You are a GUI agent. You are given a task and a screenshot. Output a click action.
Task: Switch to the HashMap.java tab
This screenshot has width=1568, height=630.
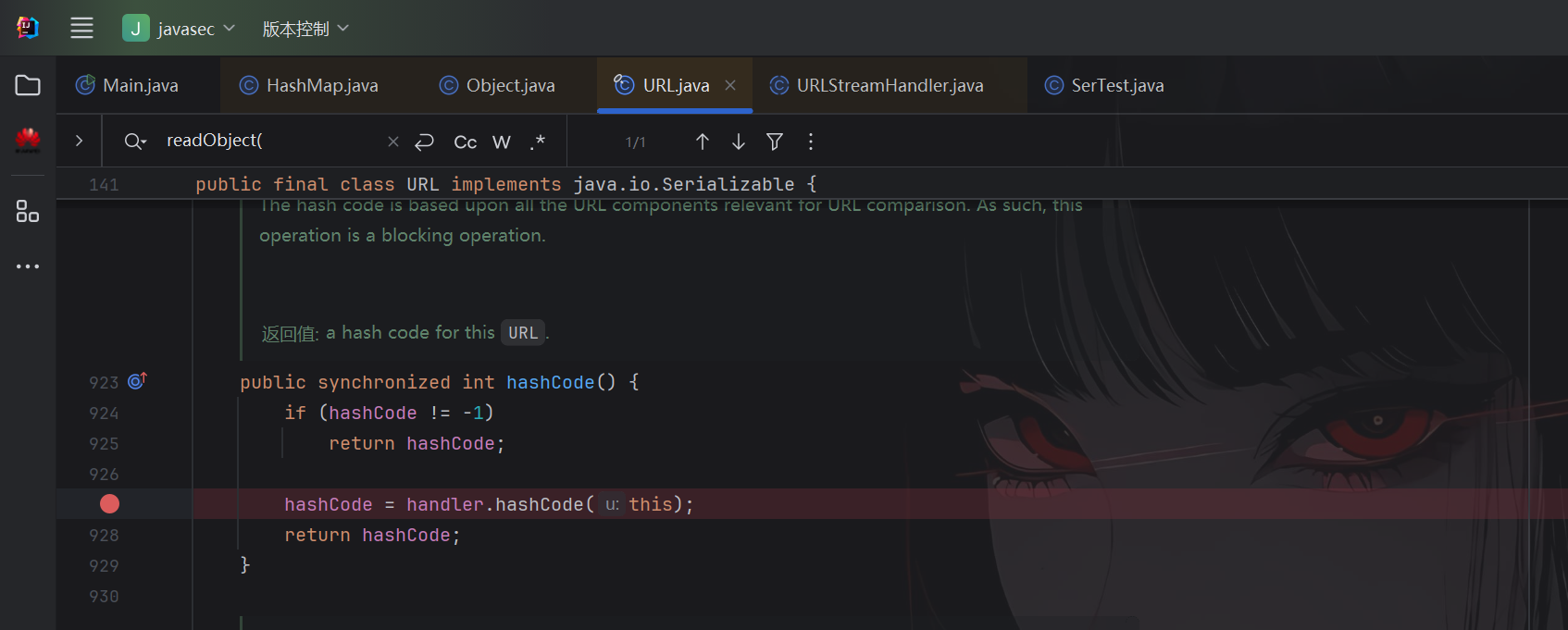pyautogui.click(x=309, y=85)
